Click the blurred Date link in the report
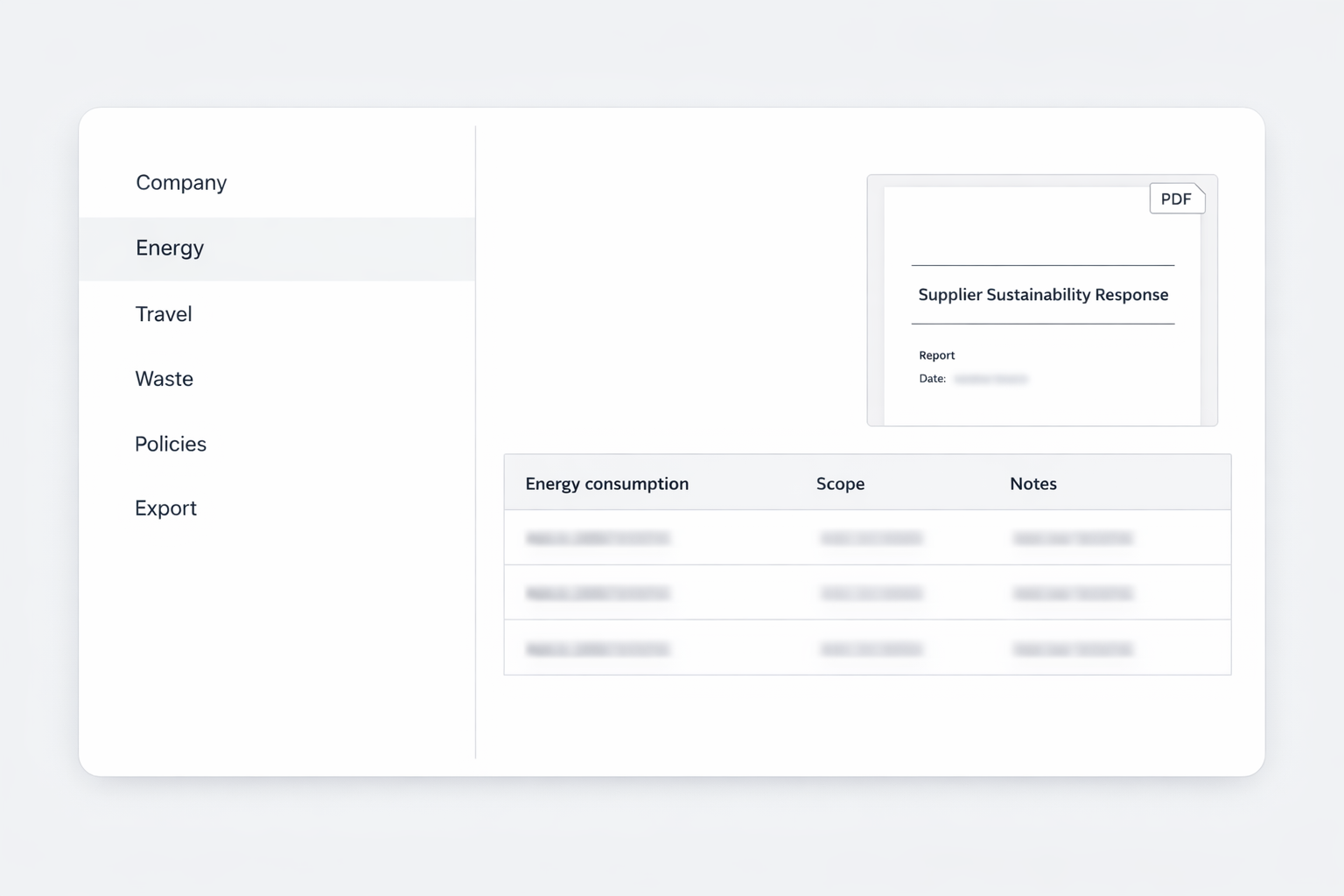 pos(990,378)
